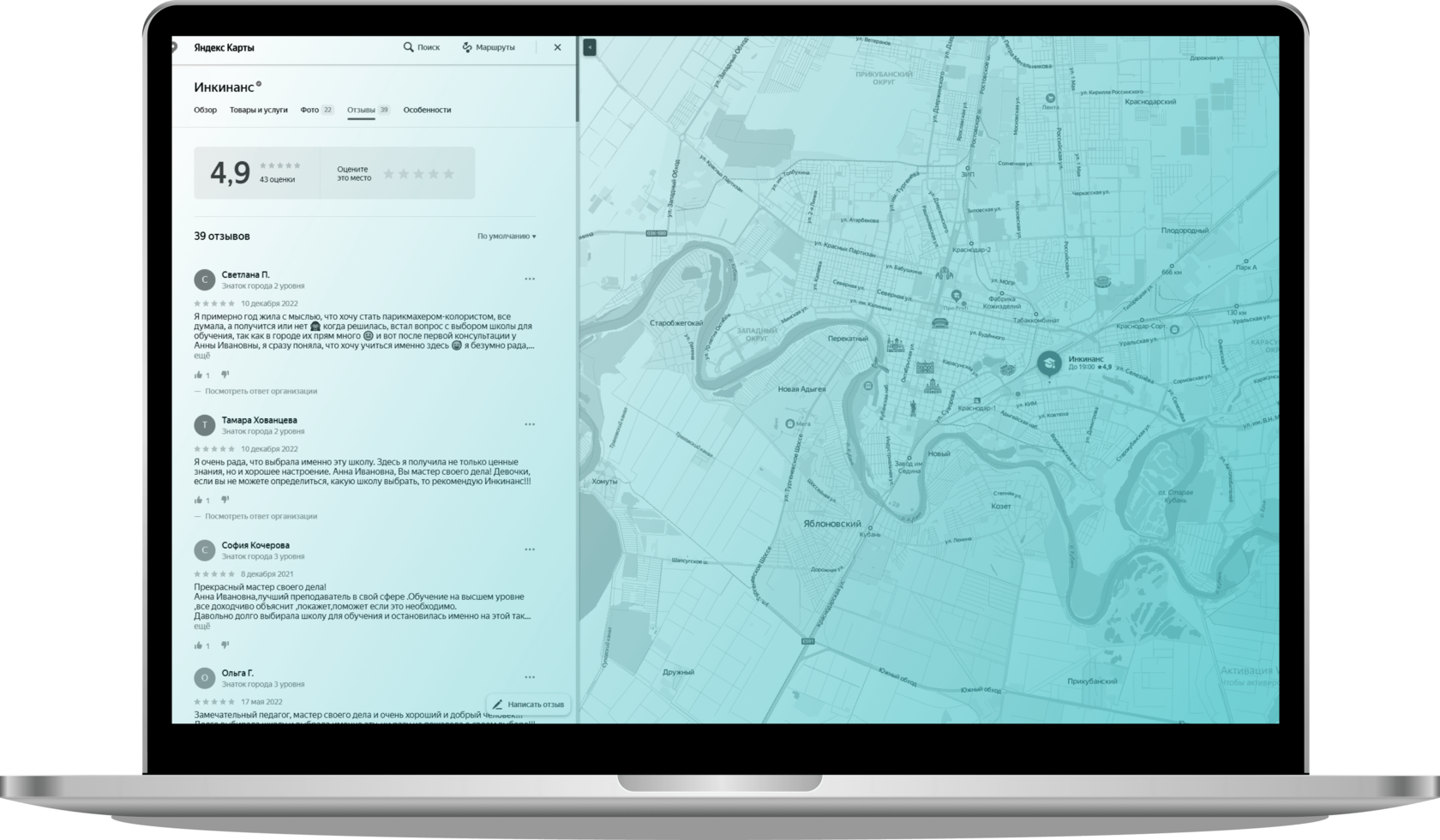The image size is (1440, 840).
Task: Open Тамара Хованцева profile avatar
Action: (204, 425)
